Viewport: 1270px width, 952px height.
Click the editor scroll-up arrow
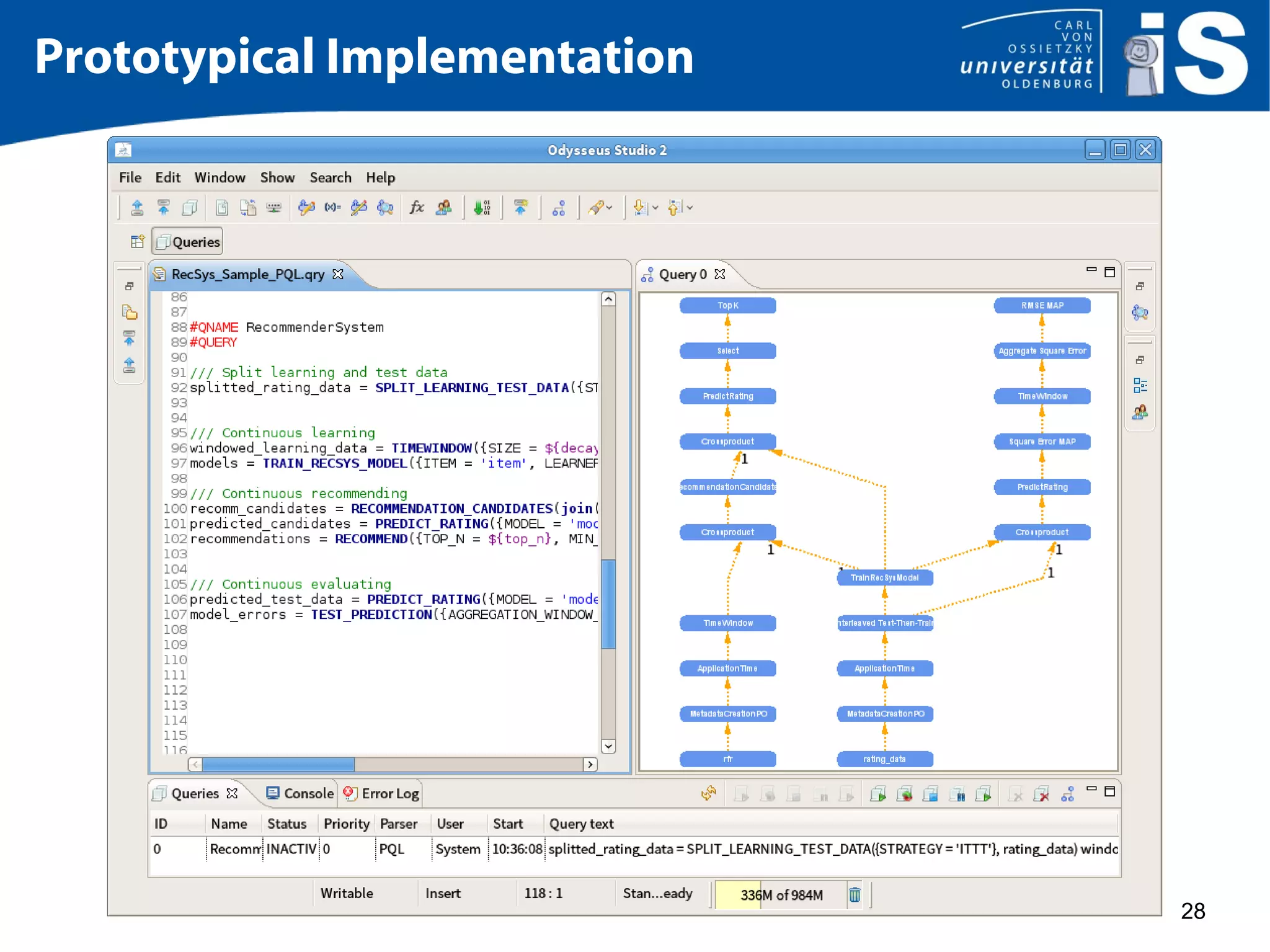[x=608, y=299]
